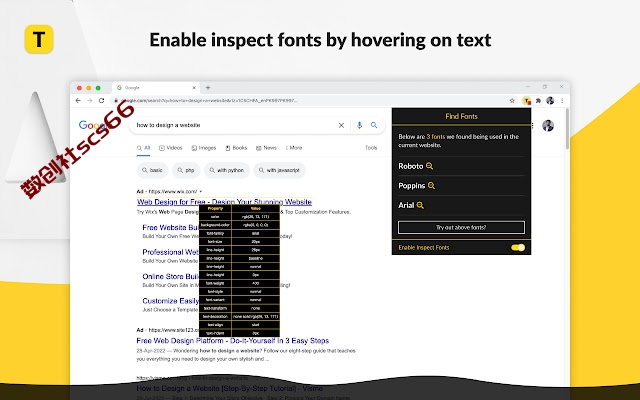This screenshot has height=400, width=640.
Task: Inspect Arial font magnifier icon
Action: point(420,205)
